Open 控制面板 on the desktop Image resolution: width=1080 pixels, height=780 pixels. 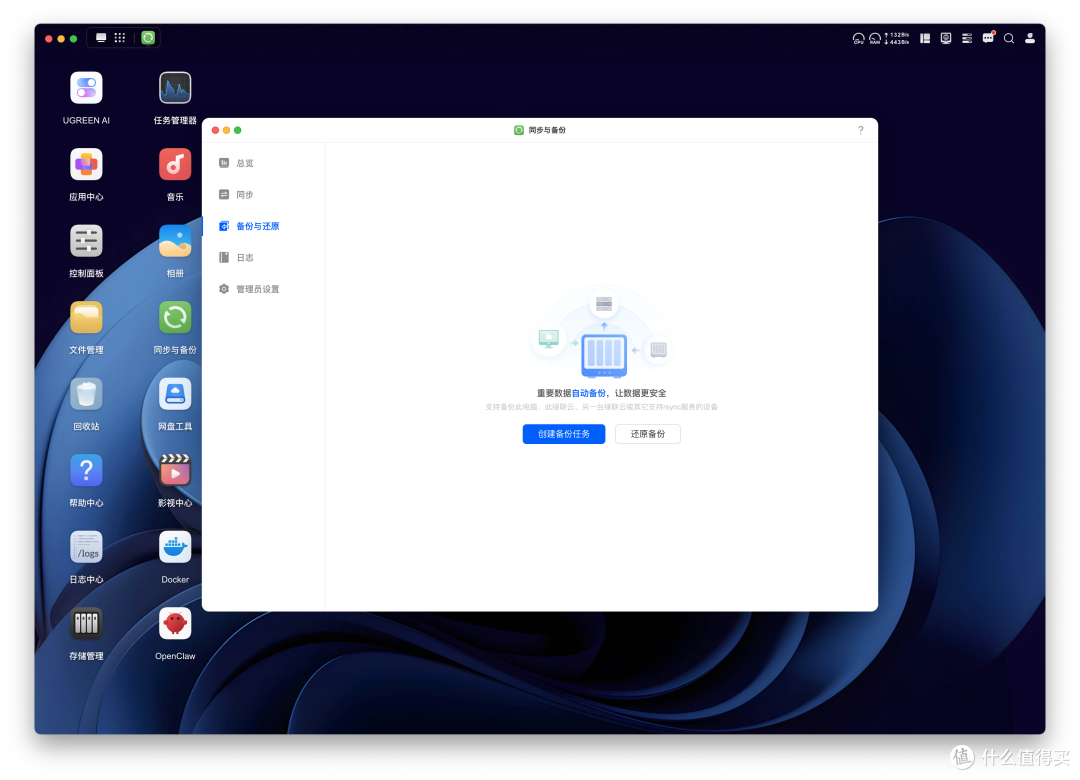click(86, 241)
